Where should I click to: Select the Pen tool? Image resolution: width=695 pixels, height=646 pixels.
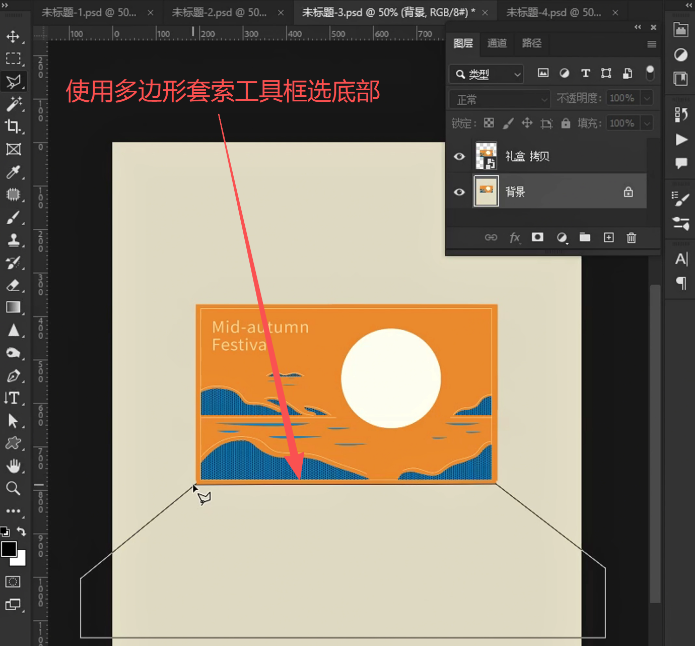13,376
